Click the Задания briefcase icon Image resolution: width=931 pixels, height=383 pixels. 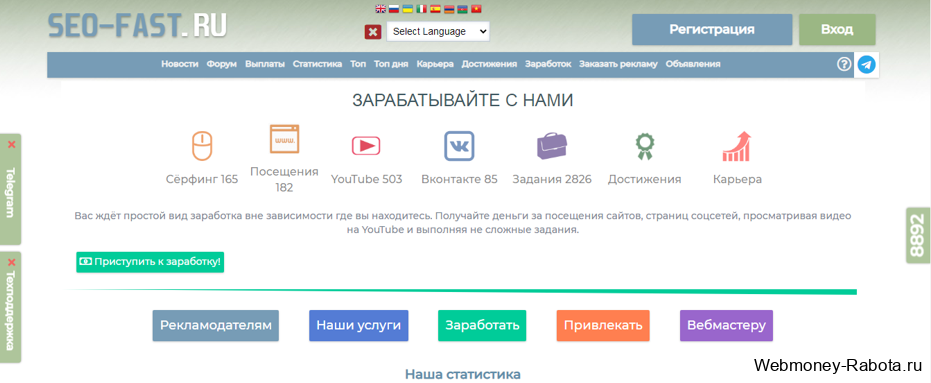pyautogui.click(x=552, y=146)
